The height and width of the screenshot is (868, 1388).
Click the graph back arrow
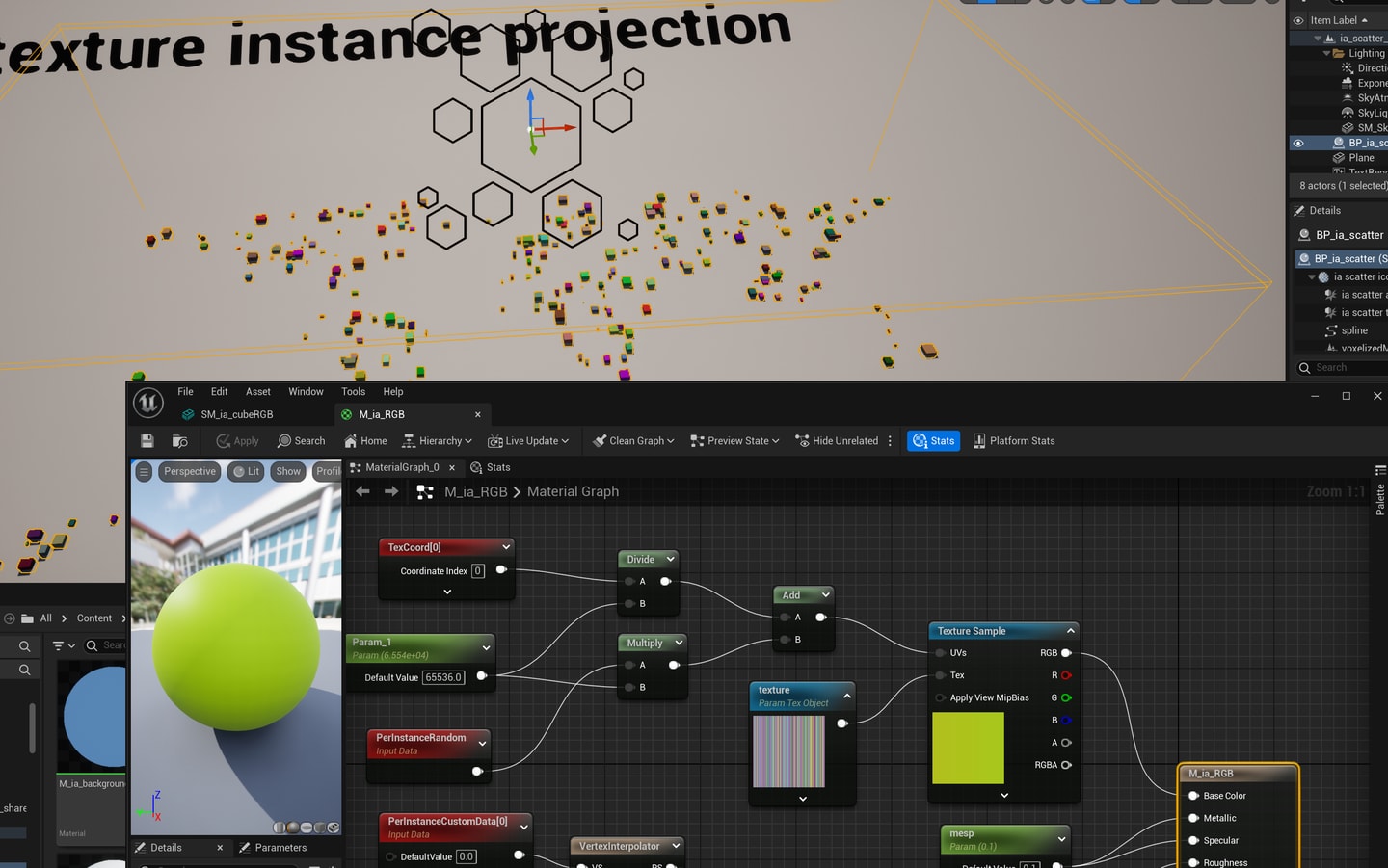pyautogui.click(x=362, y=491)
